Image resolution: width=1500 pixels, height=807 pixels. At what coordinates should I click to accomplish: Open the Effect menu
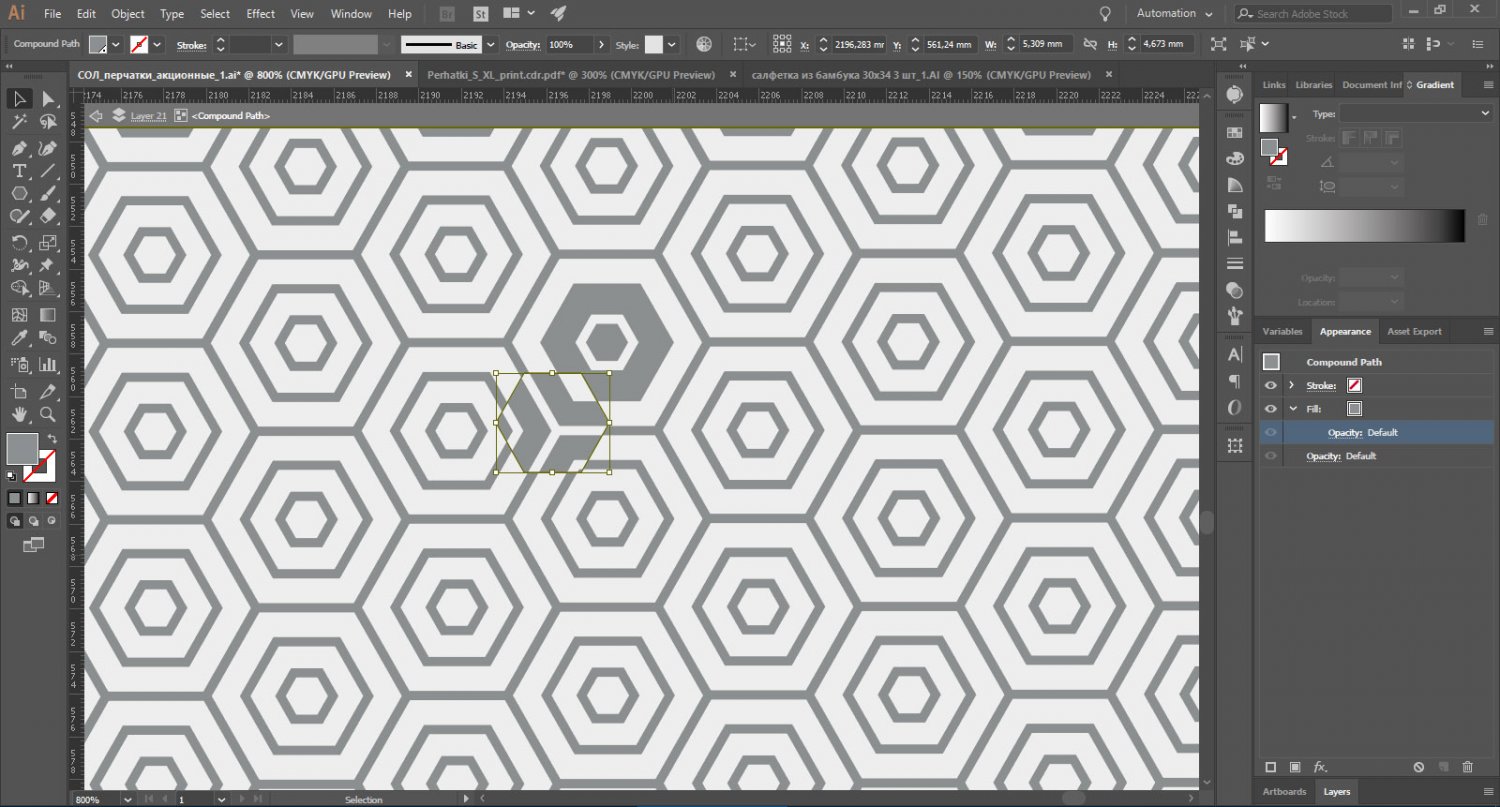260,14
